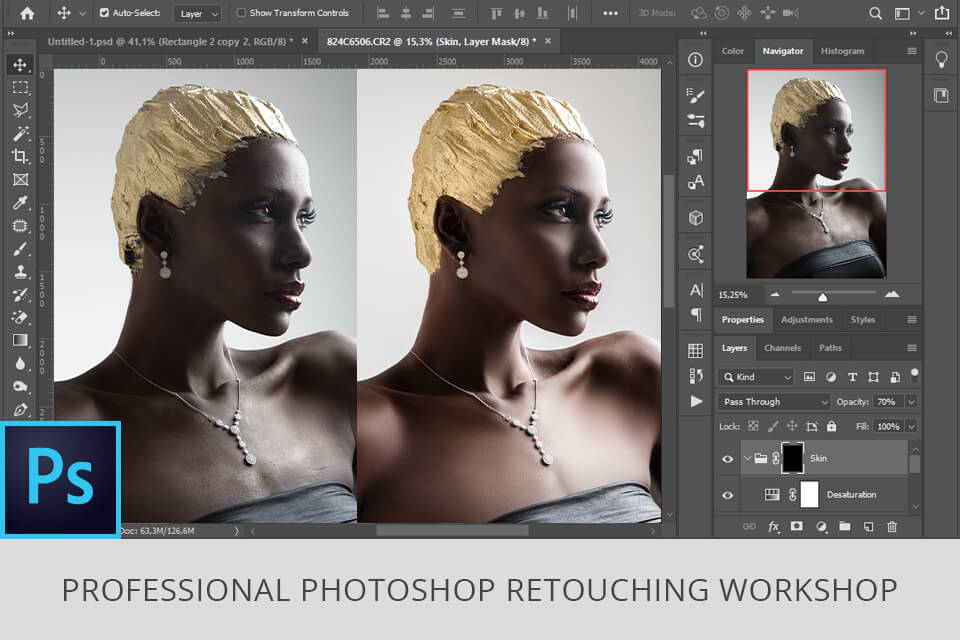Enable Show Transform Controls checkbox
Viewport: 960px width, 640px height.
(x=241, y=13)
